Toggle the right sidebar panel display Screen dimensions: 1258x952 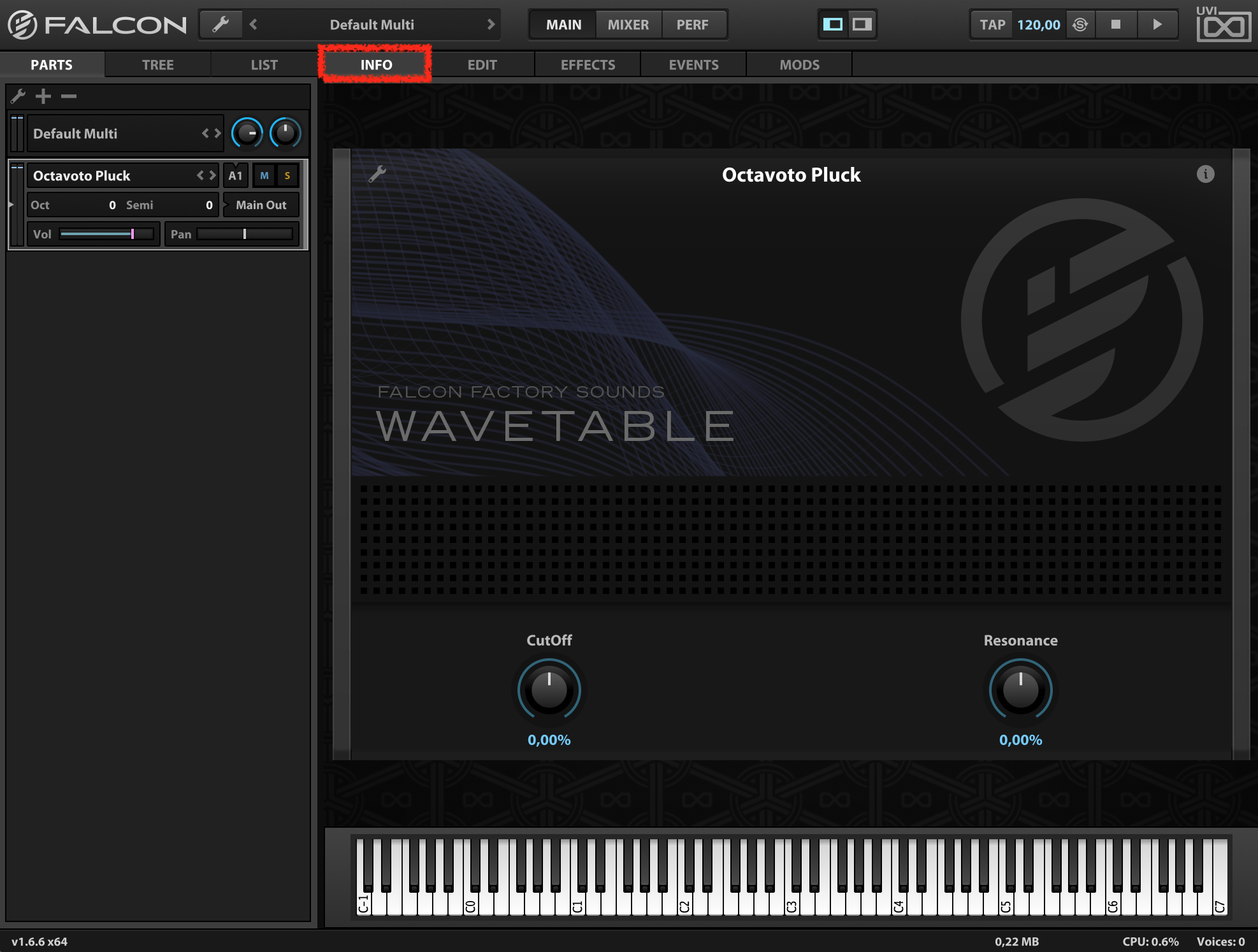click(862, 24)
